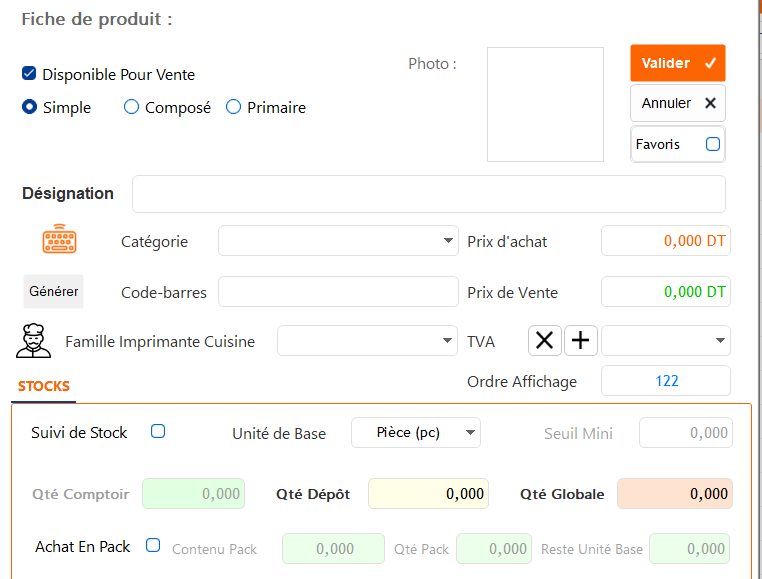Click the checkmark on Valider button

(710, 63)
